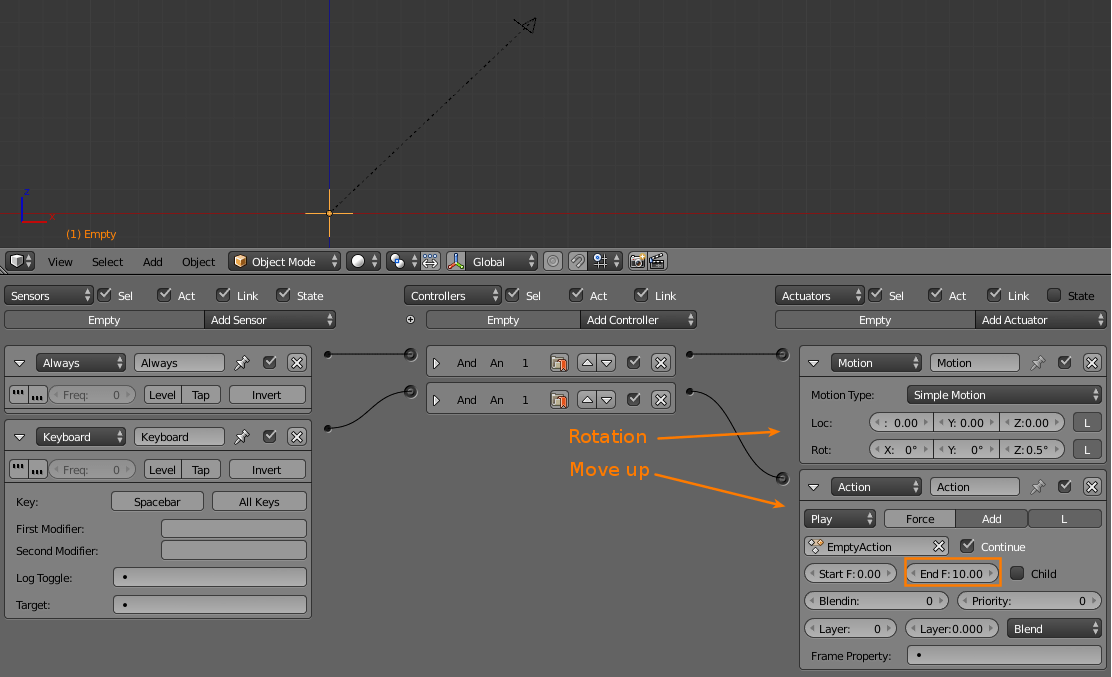Uncheck Continue in the Action actuator

coord(967,546)
